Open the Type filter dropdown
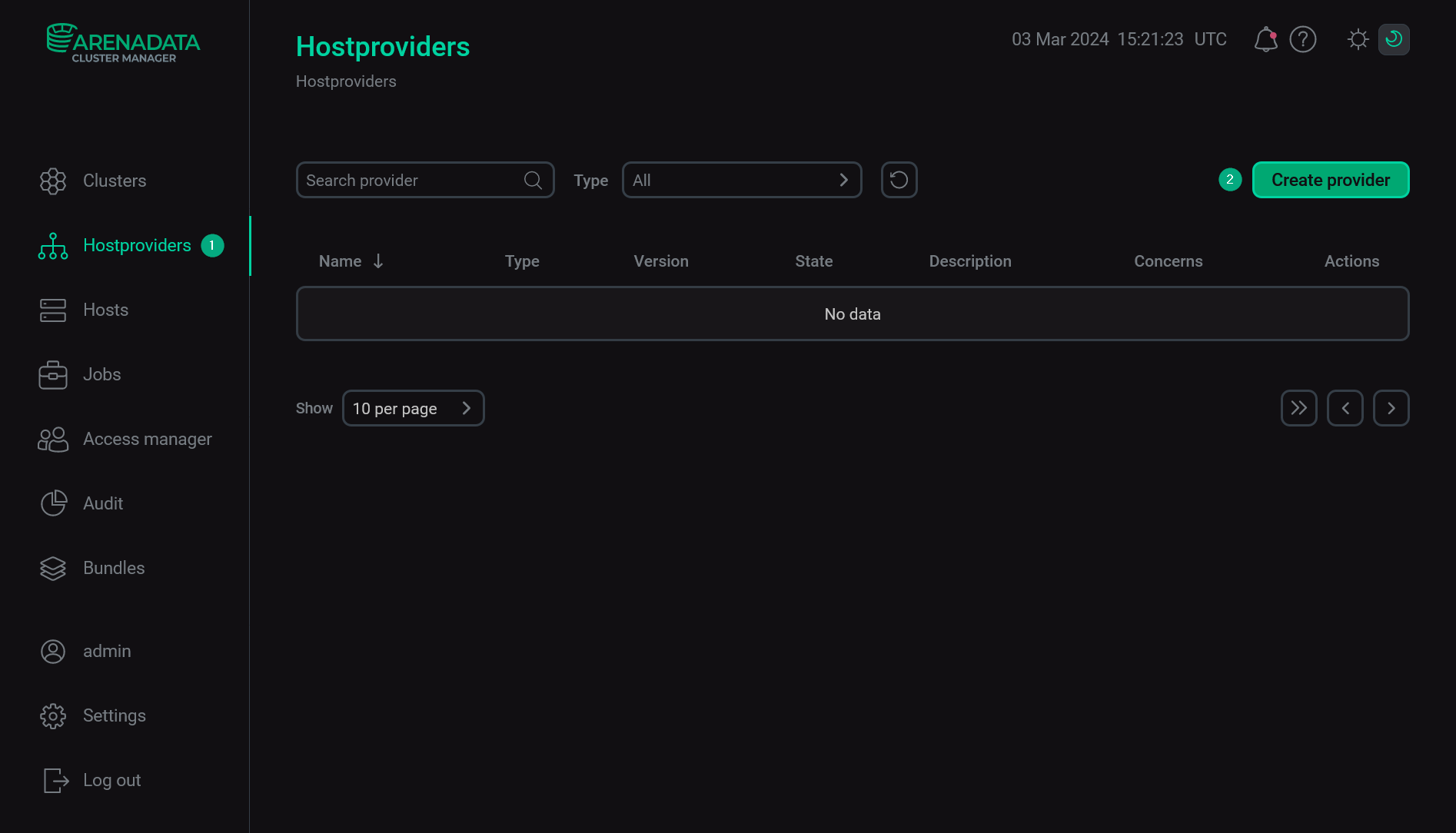 tap(741, 180)
